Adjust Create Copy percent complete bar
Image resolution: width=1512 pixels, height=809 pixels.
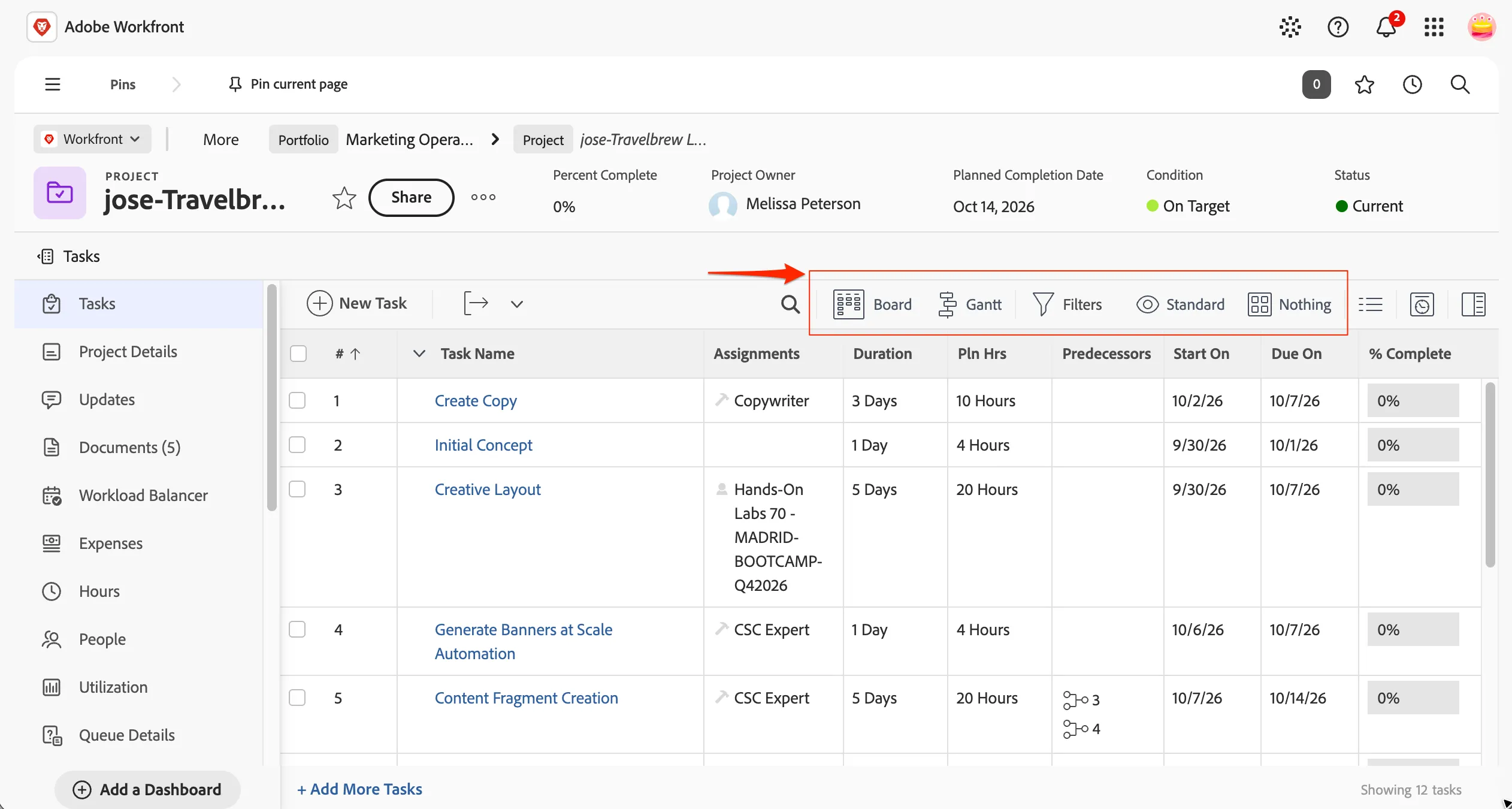(x=1413, y=400)
